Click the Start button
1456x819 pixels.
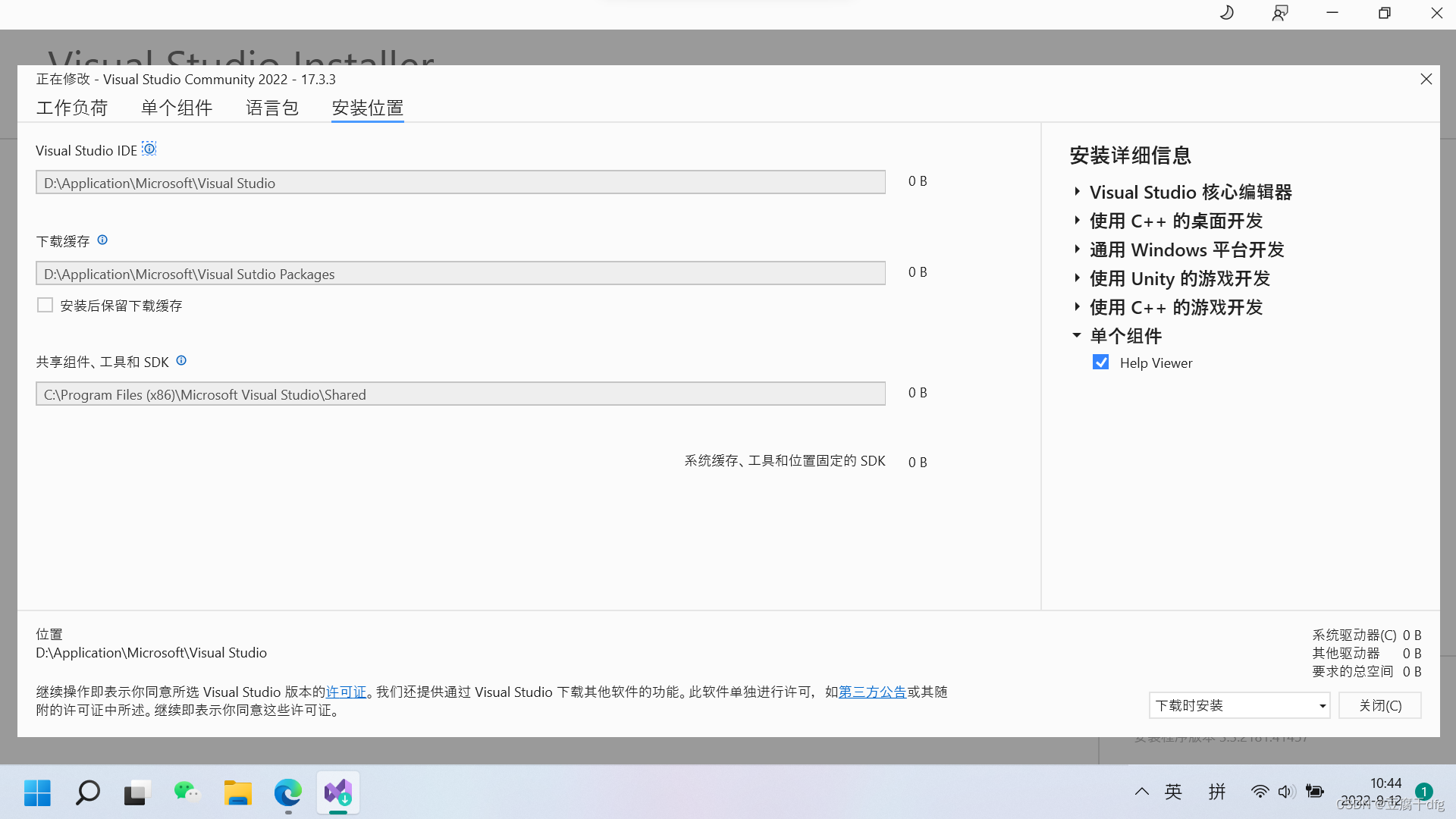tap(36, 792)
